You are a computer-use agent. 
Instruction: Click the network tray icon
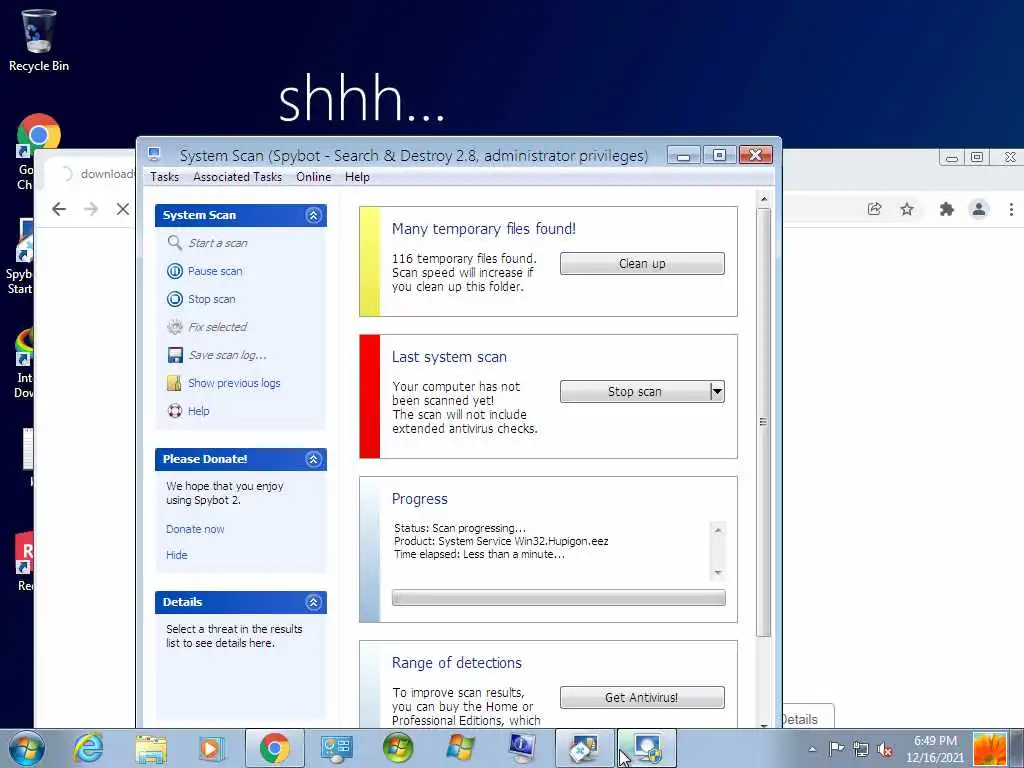[861, 749]
